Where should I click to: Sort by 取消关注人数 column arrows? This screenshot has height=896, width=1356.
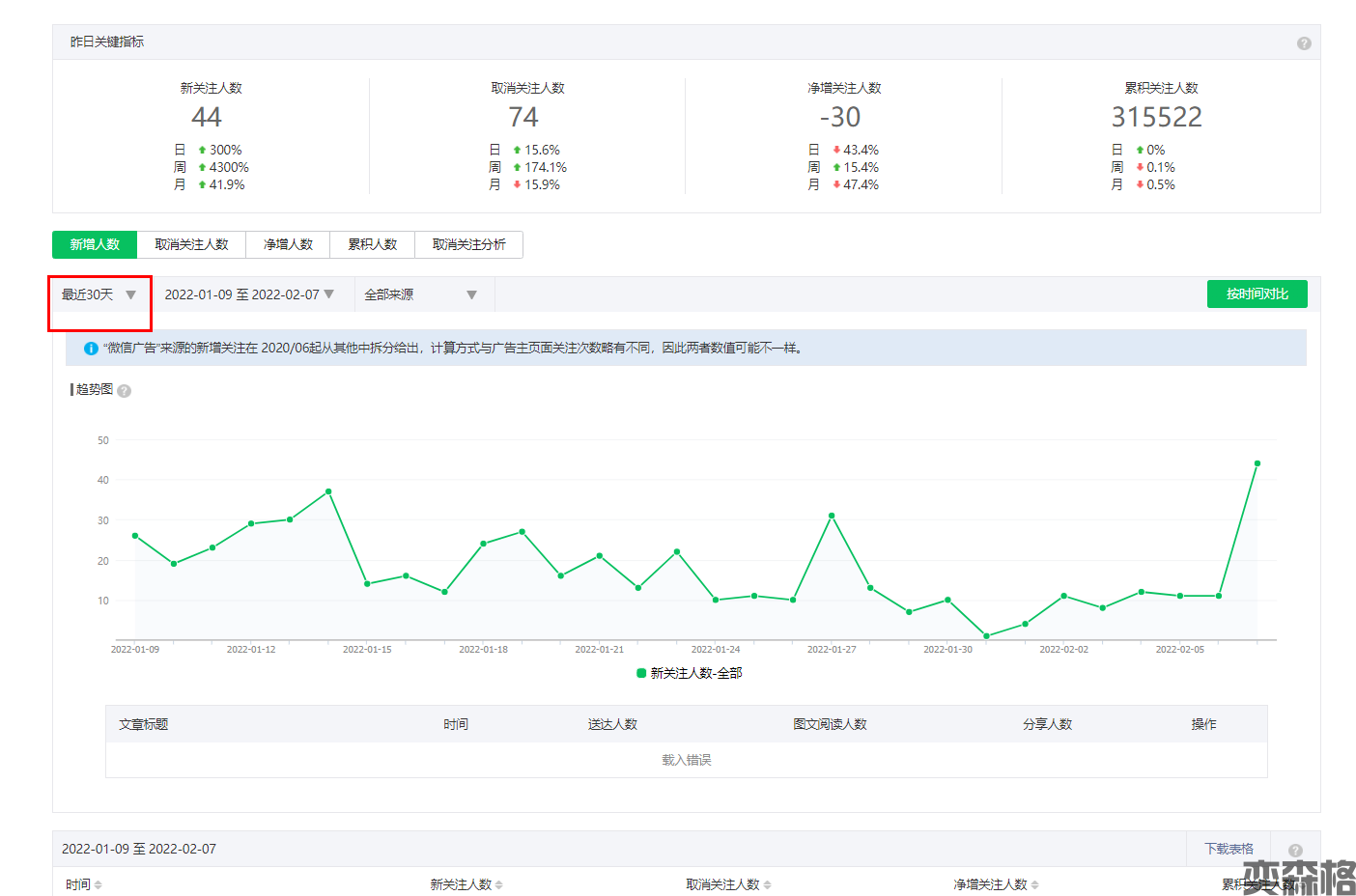point(768,885)
